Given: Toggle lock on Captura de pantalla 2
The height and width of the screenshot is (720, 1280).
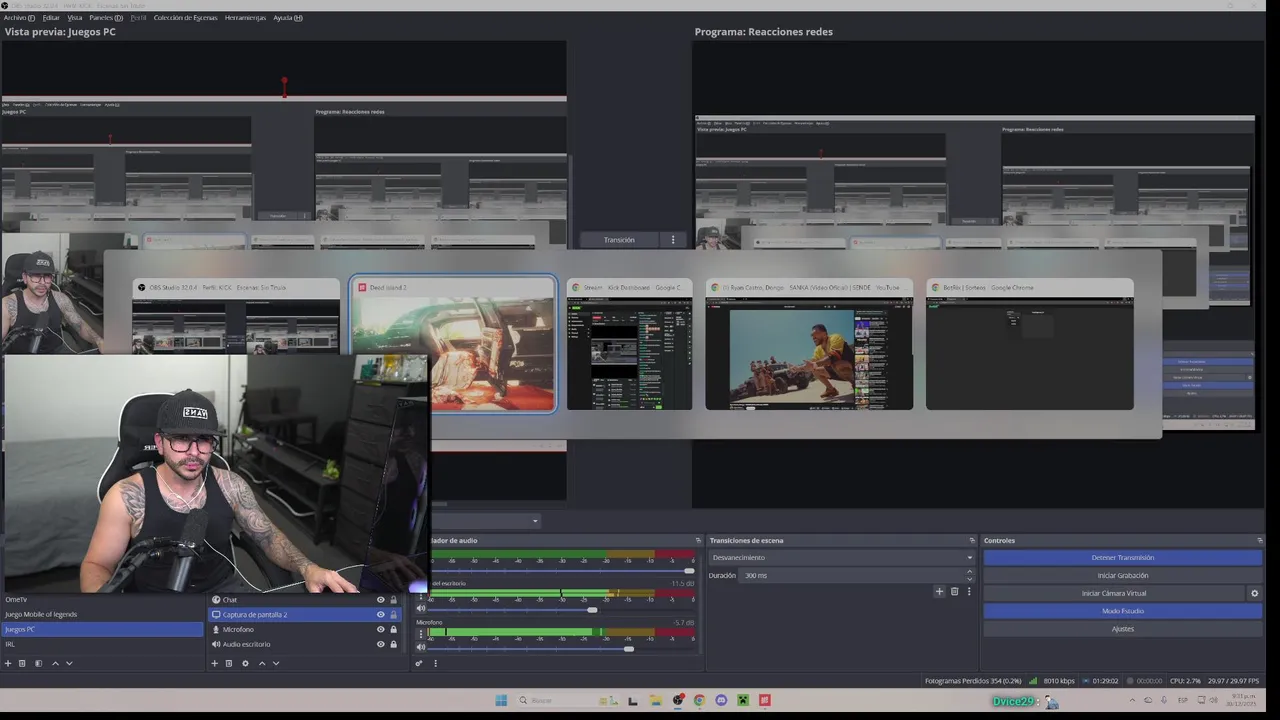Looking at the screenshot, I should (393, 615).
